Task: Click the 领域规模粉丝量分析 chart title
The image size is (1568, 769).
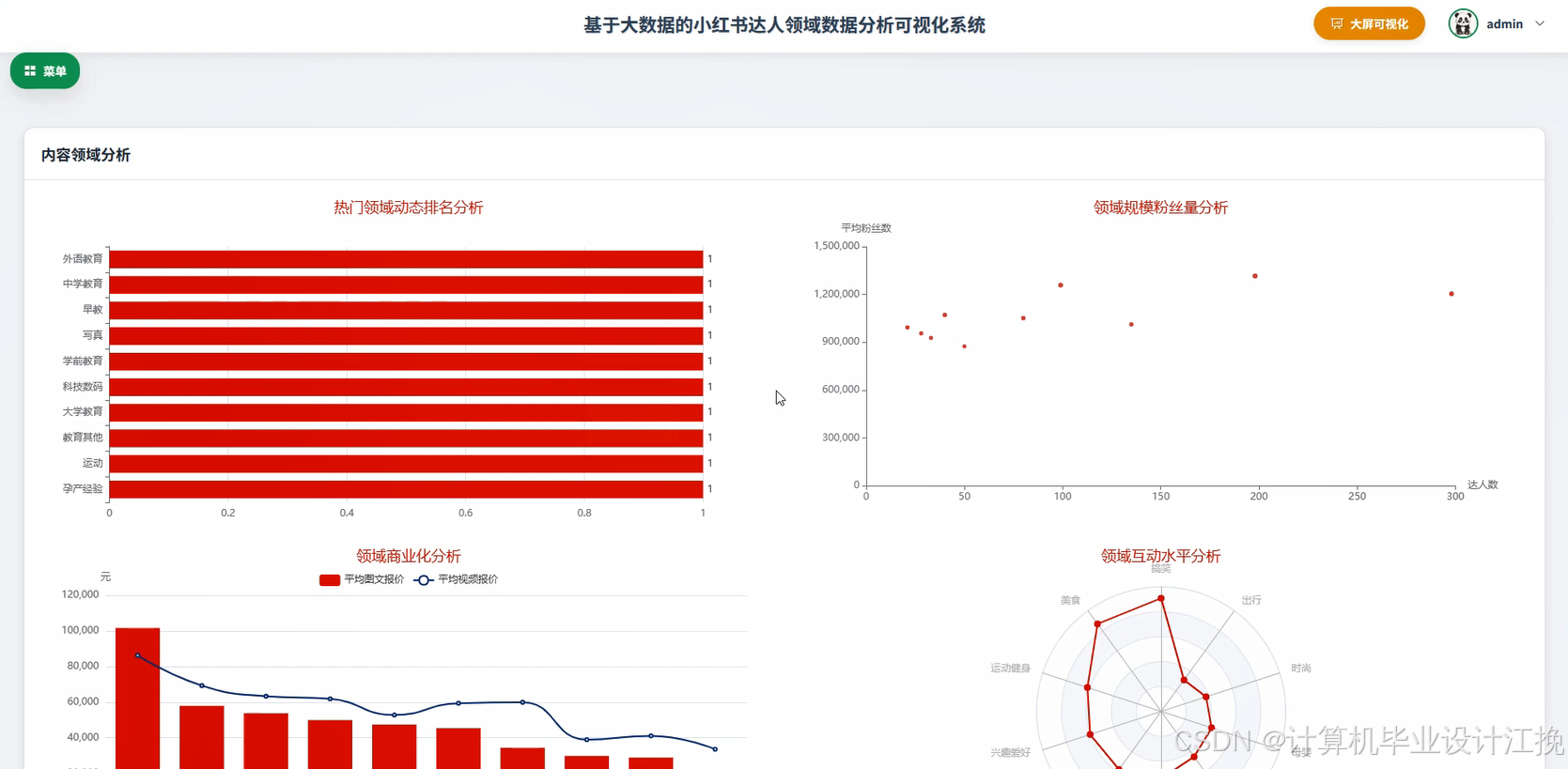Action: pyautogui.click(x=1160, y=208)
